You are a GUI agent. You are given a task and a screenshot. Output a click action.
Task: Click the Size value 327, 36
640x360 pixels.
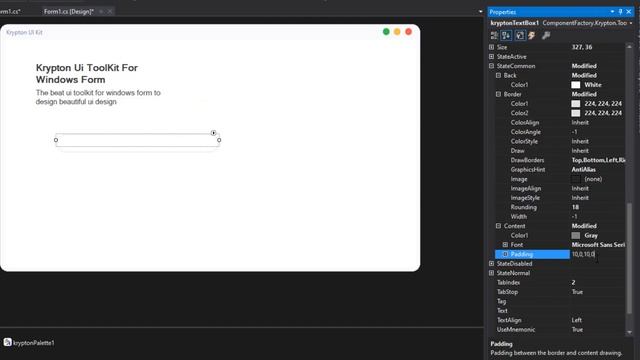click(582, 47)
